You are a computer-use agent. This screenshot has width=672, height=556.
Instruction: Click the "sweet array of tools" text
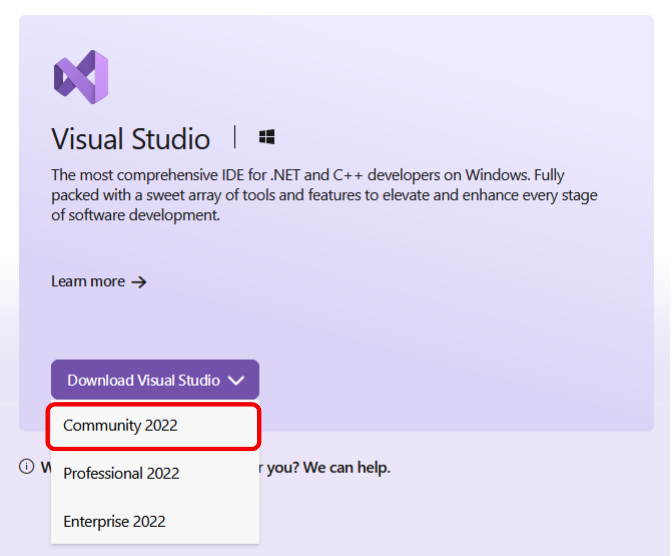tap(220, 194)
